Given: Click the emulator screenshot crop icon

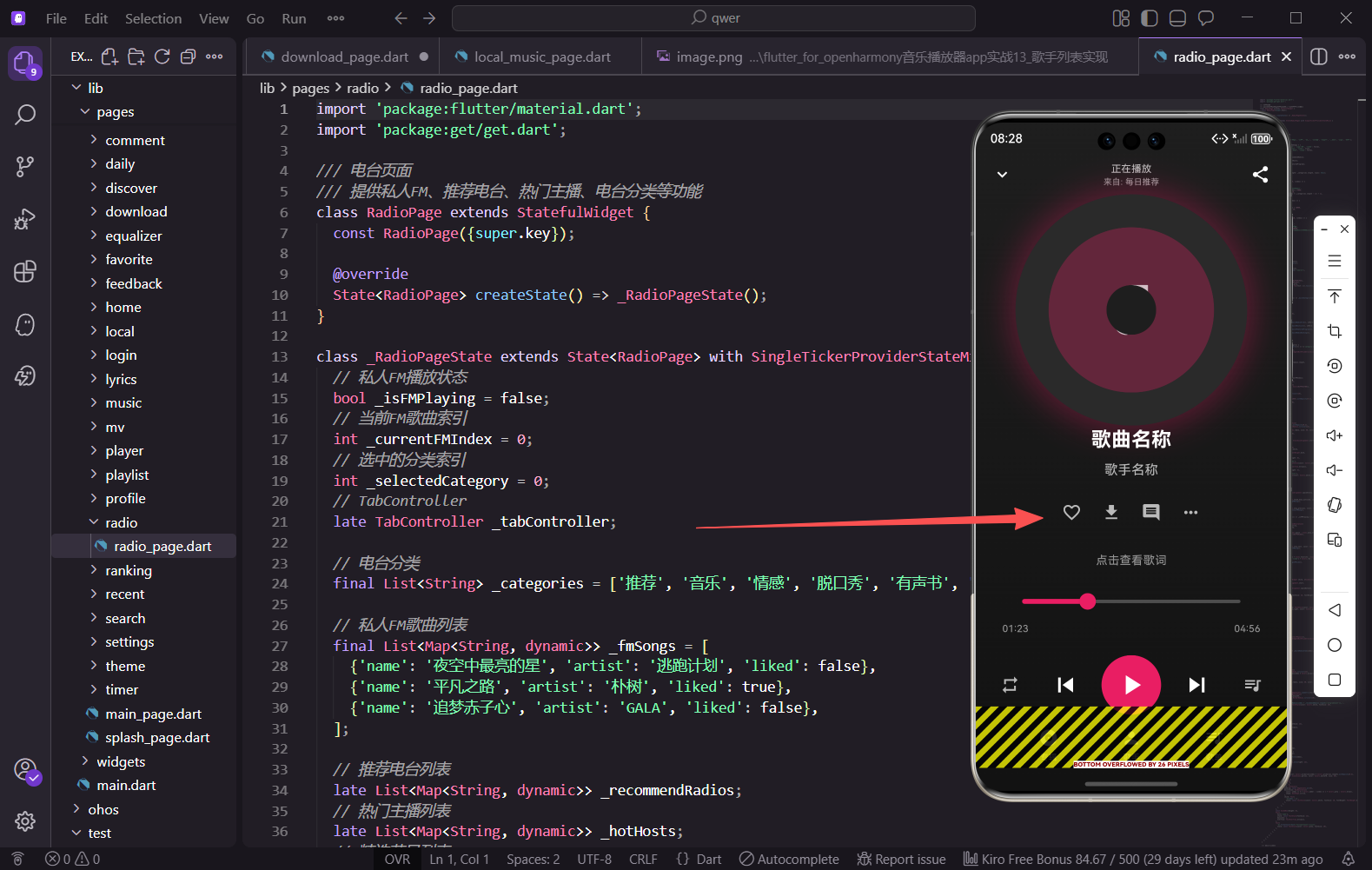Looking at the screenshot, I should (1335, 331).
